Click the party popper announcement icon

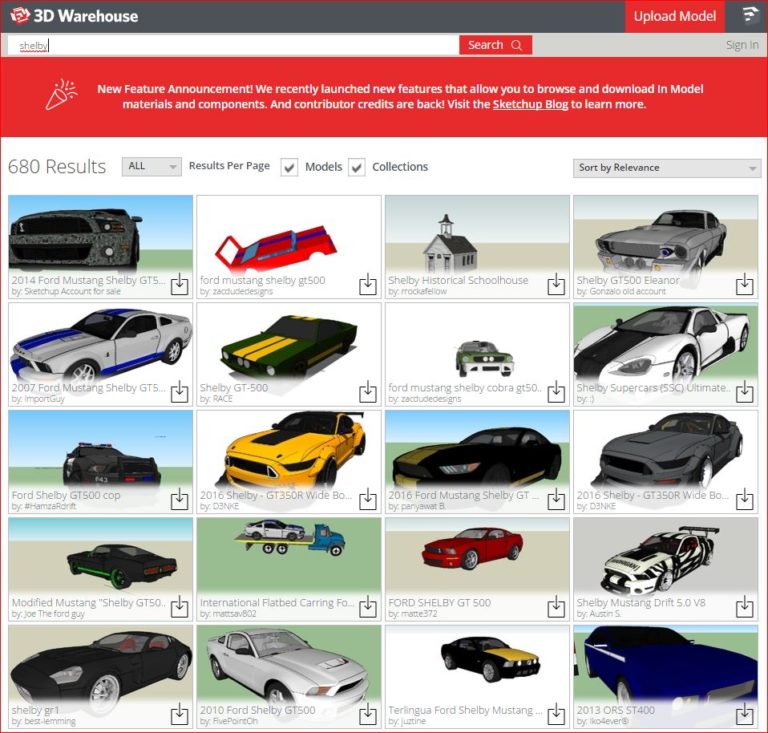(61, 95)
